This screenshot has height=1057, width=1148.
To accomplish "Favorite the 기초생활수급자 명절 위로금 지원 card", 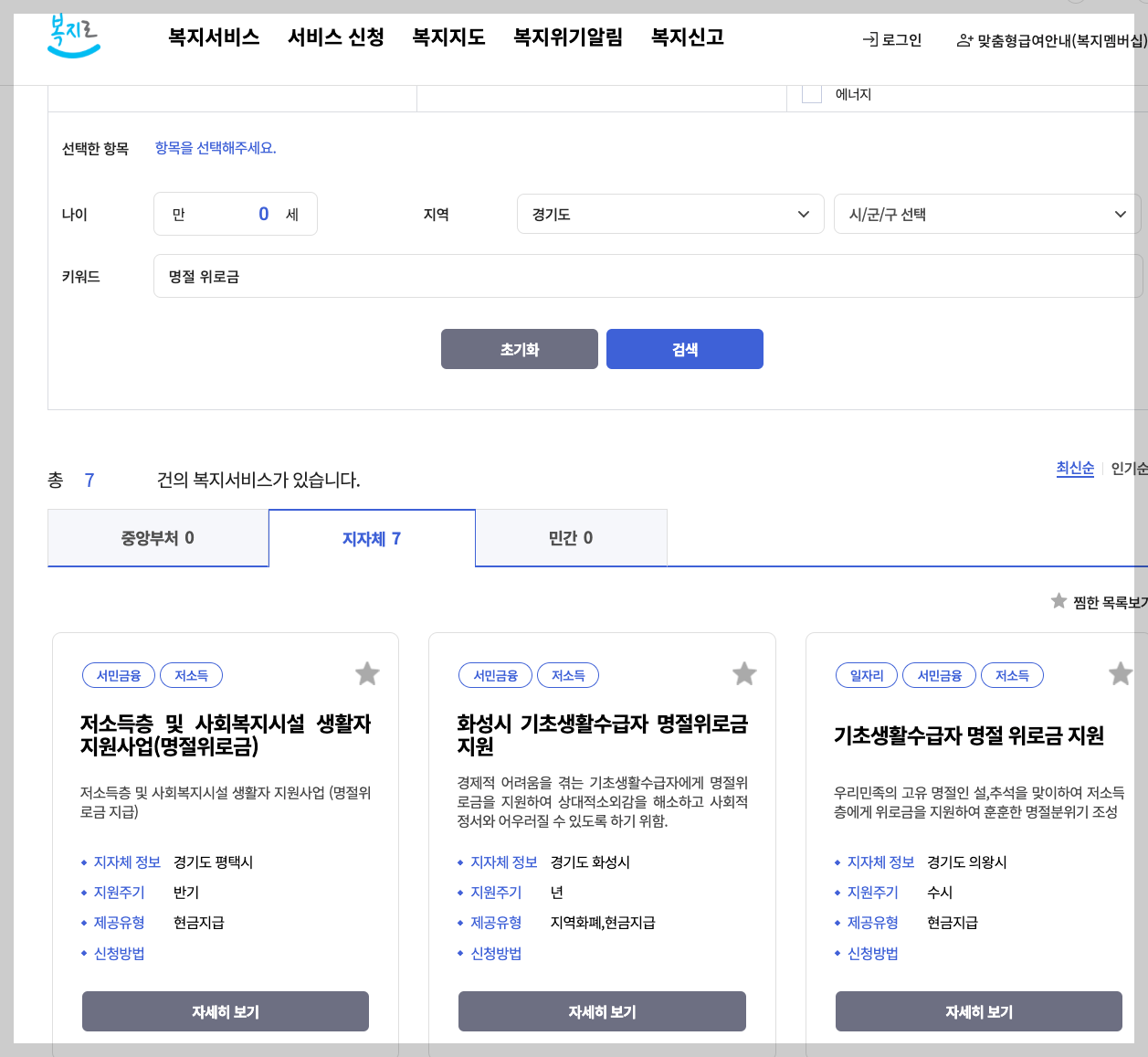I will (x=1120, y=673).
